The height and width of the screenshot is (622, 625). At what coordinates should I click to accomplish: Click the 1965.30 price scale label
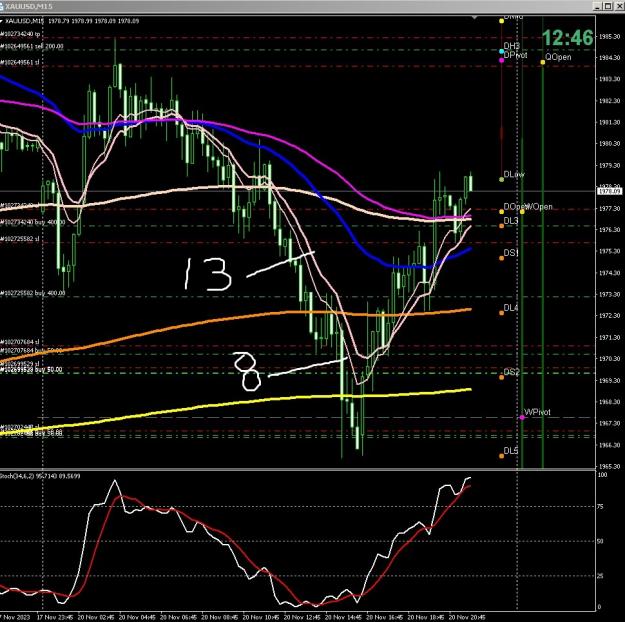(609, 466)
